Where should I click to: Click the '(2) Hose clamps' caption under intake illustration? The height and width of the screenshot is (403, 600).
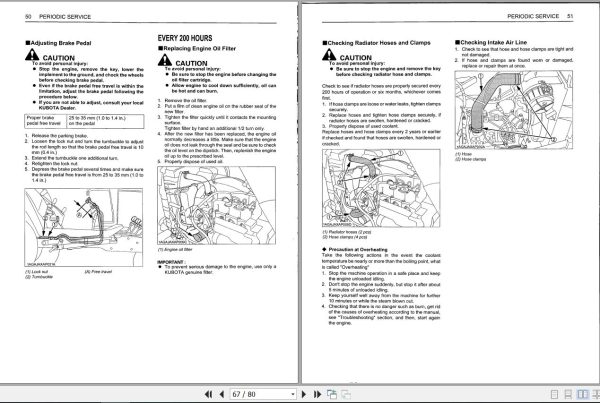[x=470, y=159]
